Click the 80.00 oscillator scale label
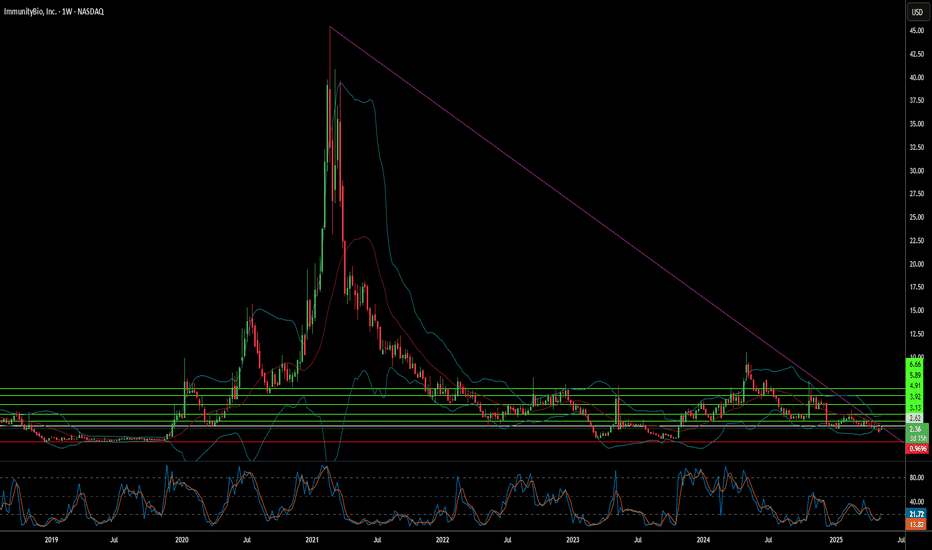This screenshot has height=550, width=932. [x=918, y=477]
